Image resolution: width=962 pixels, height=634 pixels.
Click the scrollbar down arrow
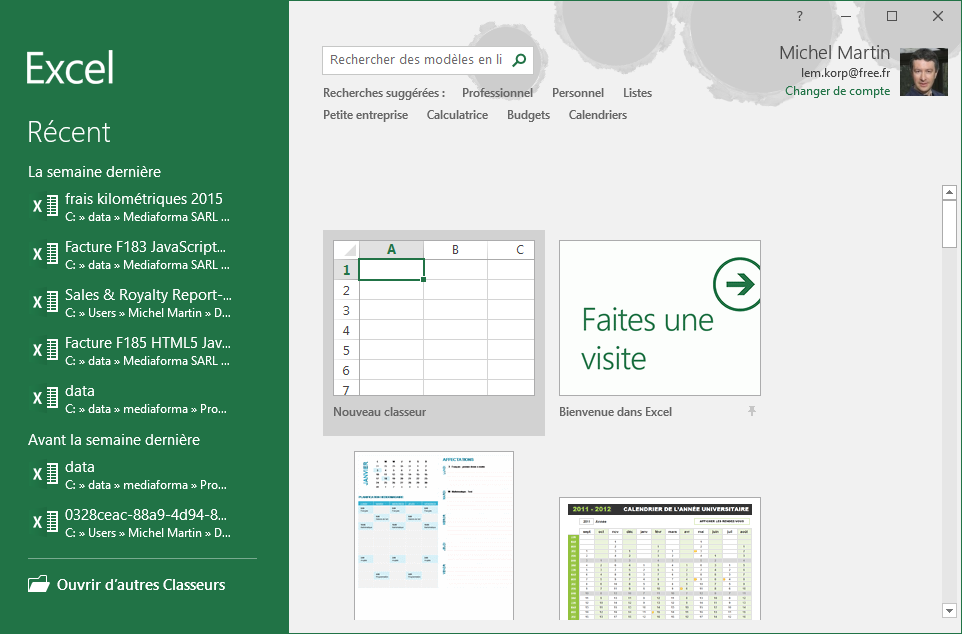(949, 610)
